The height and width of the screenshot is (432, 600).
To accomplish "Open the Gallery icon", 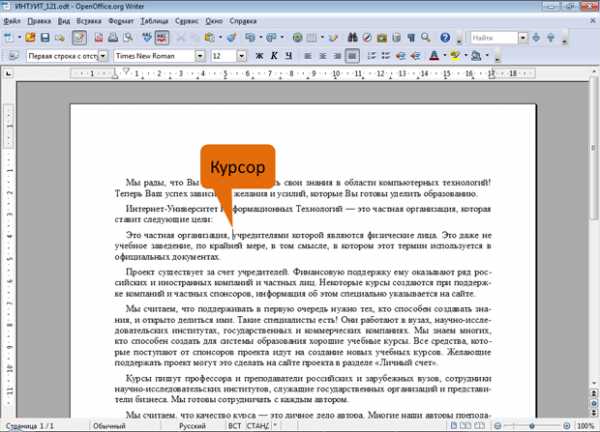I will click(382, 37).
